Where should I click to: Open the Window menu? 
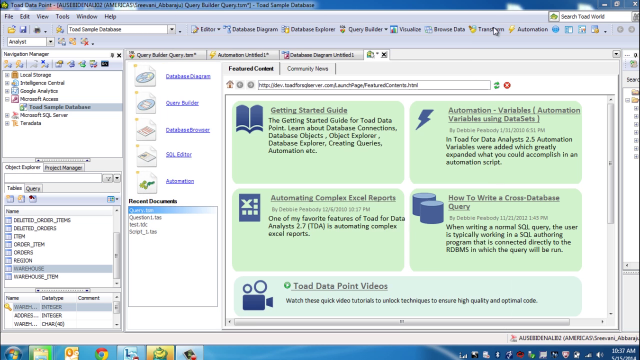point(87,17)
